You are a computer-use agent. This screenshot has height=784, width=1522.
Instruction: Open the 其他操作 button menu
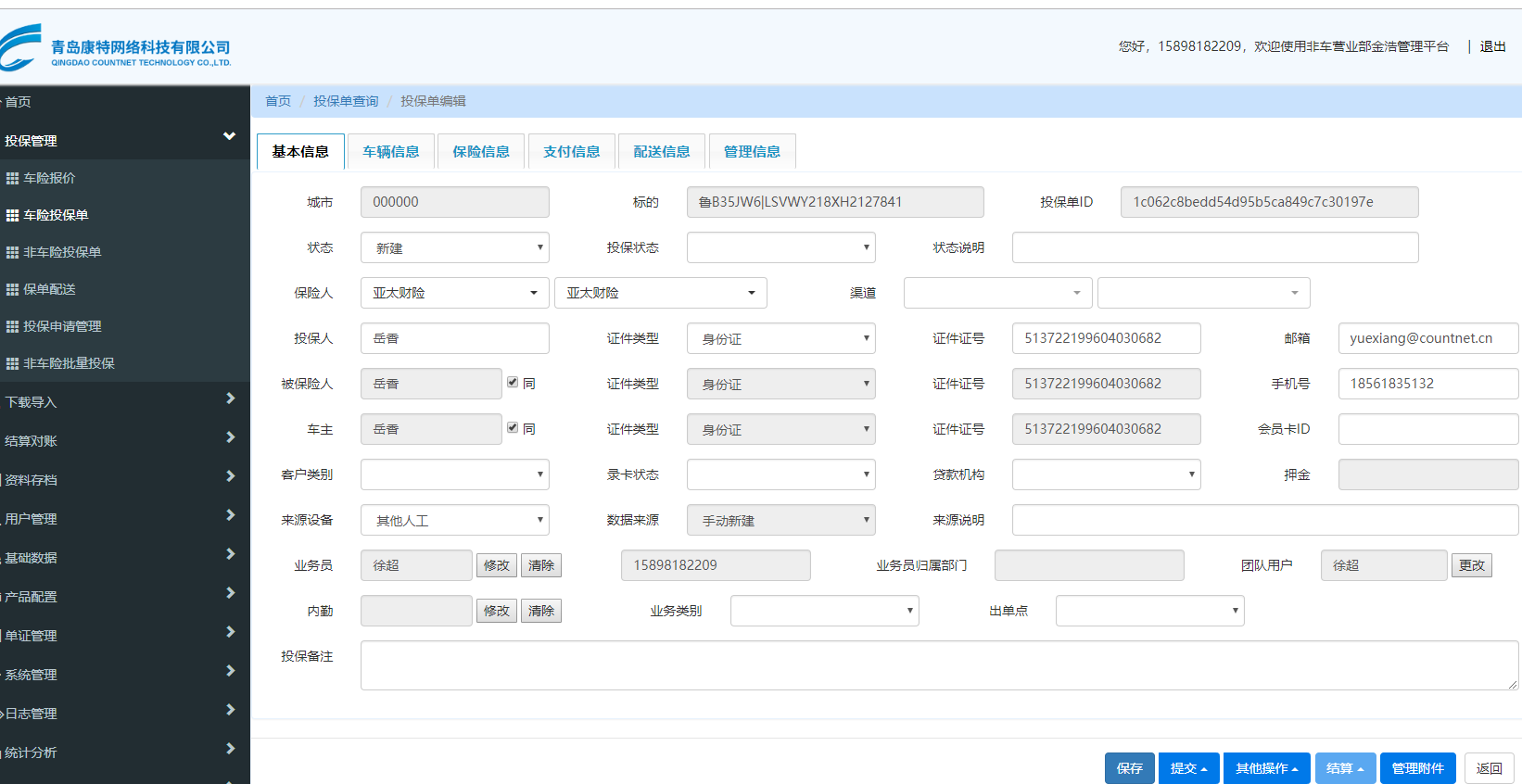pos(1266,768)
